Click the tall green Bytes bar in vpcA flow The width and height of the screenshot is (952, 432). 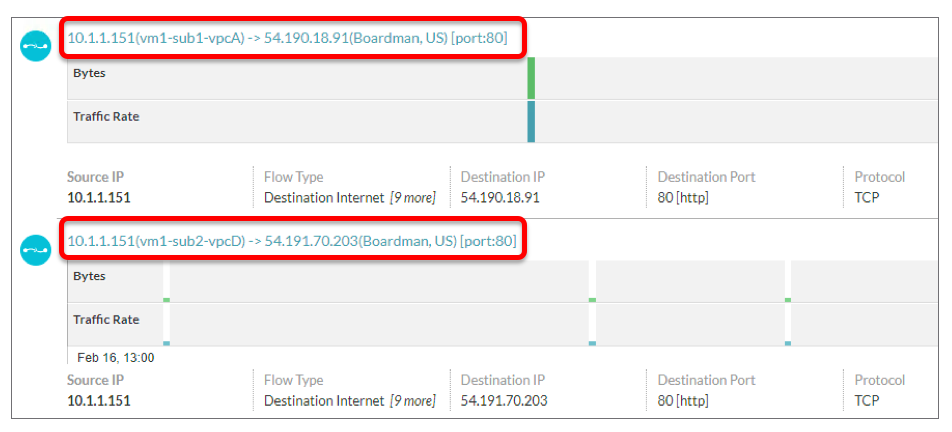click(531, 78)
